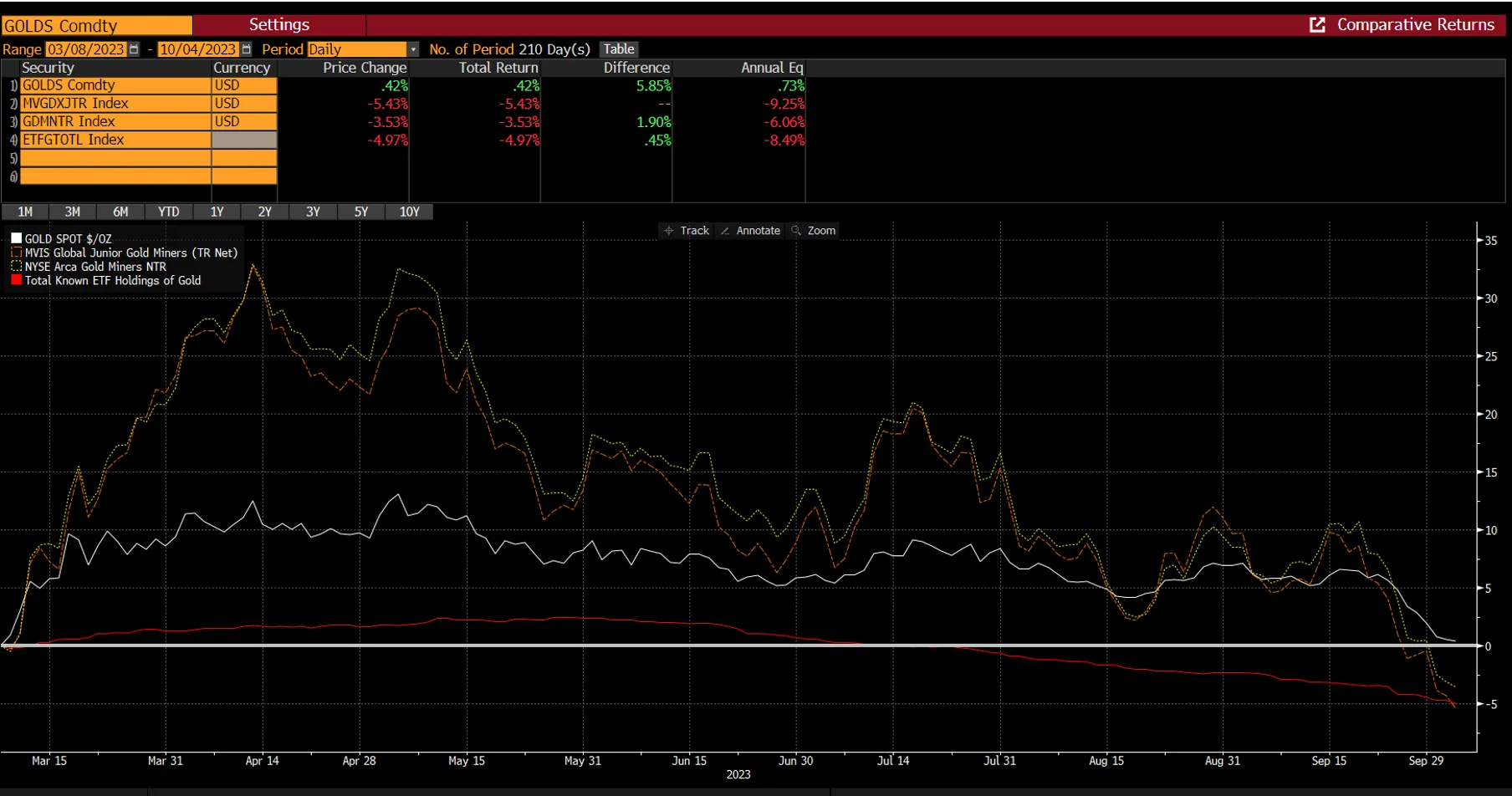Click the 35 y-axis tick label
The image size is (1512, 796).
[1491, 241]
